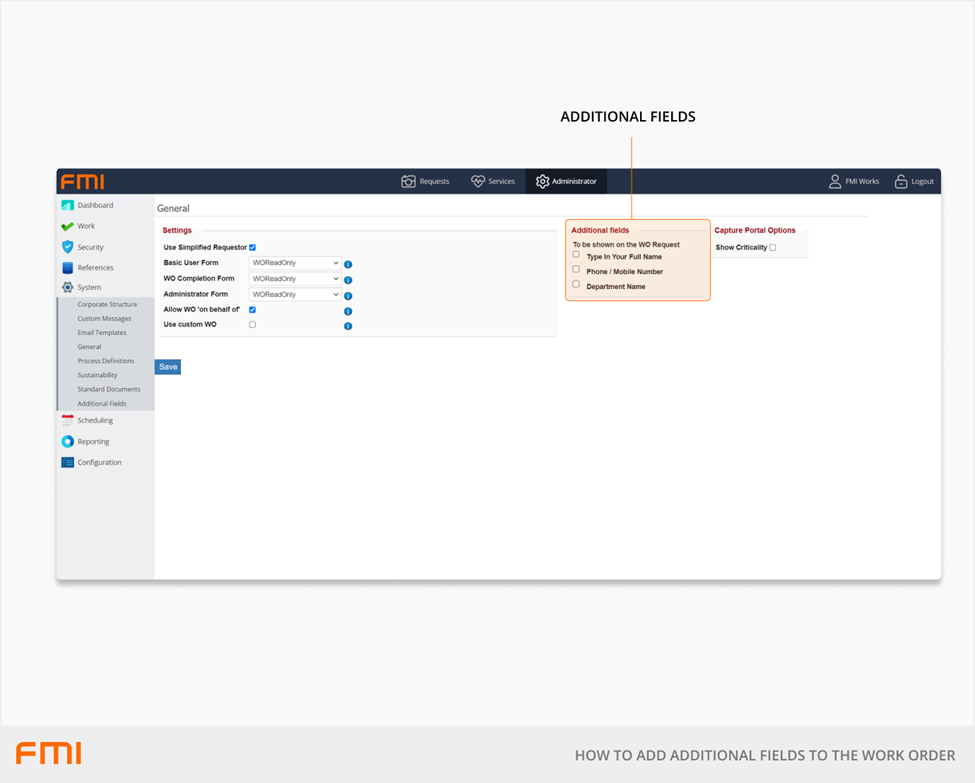
Task: Toggle the Use Simplified Requestor checkbox
Action: pyautogui.click(x=252, y=247)
